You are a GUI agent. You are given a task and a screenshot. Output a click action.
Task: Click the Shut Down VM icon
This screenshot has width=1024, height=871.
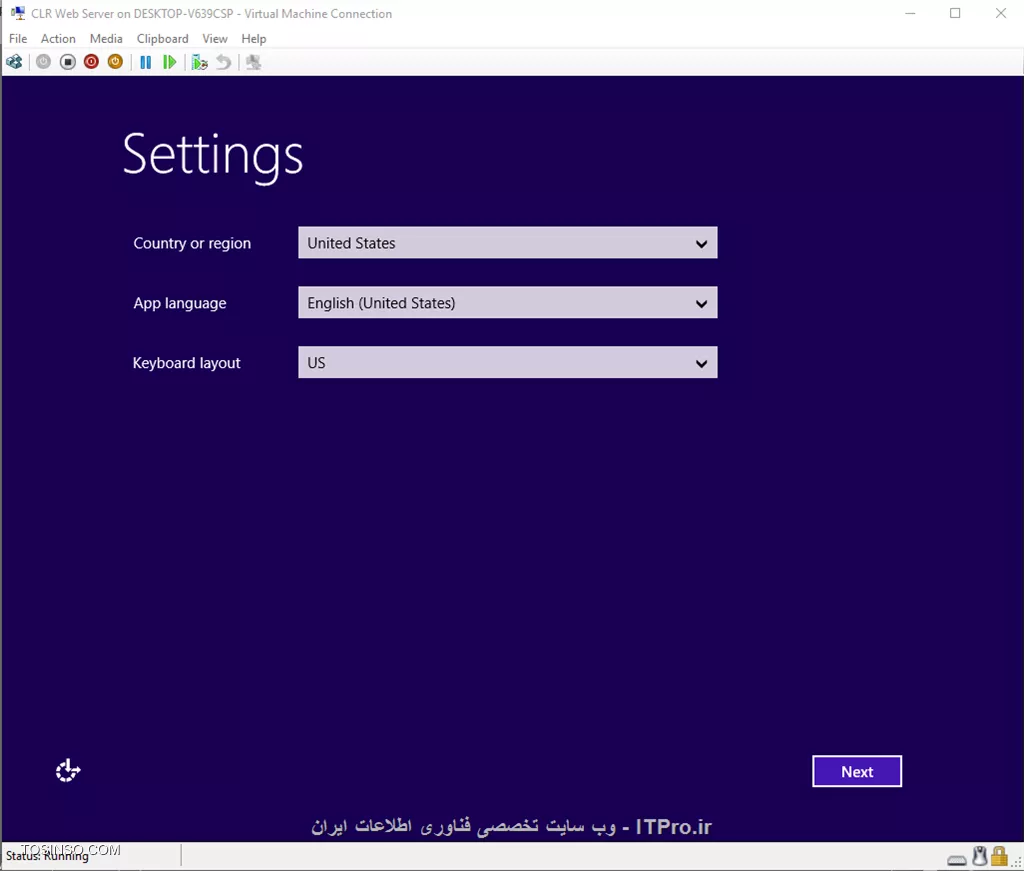click(90, 61)
